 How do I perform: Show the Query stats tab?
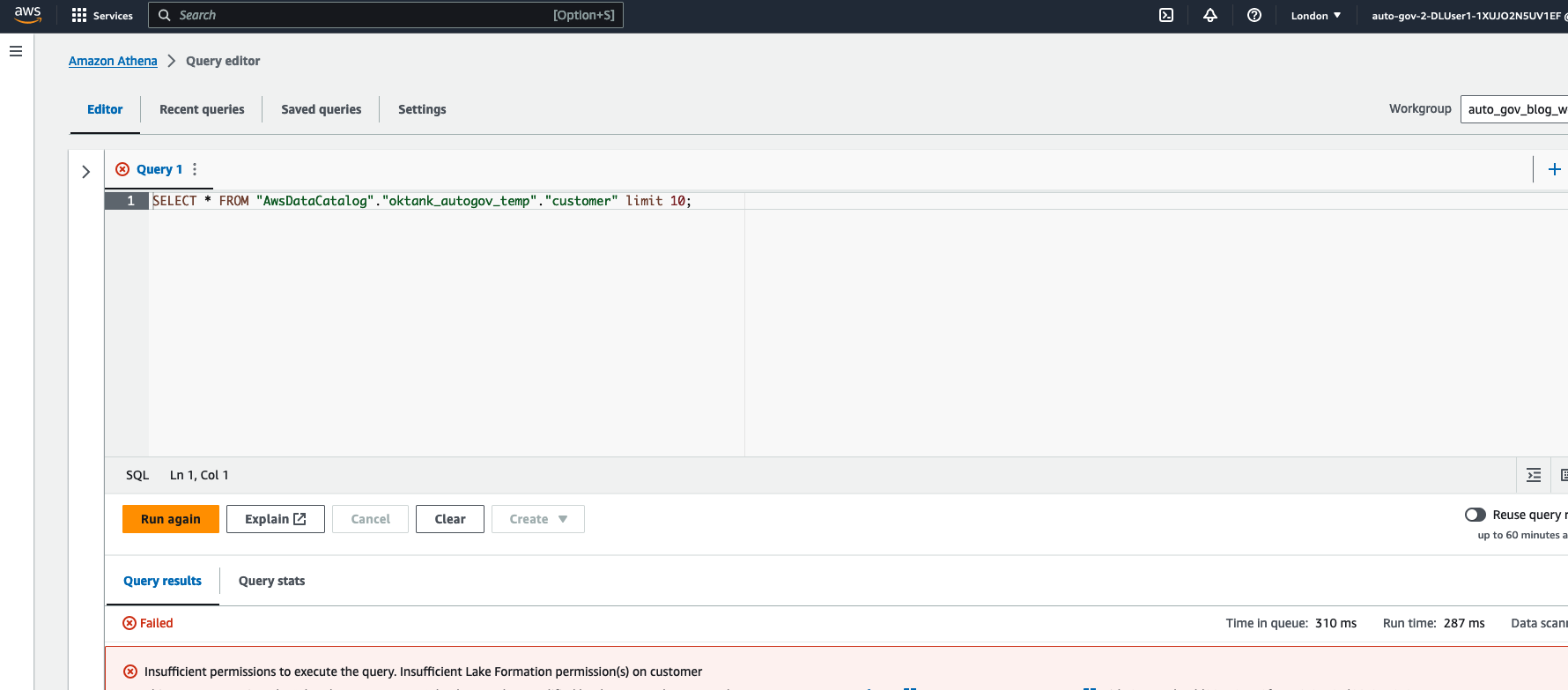point(271,581)
